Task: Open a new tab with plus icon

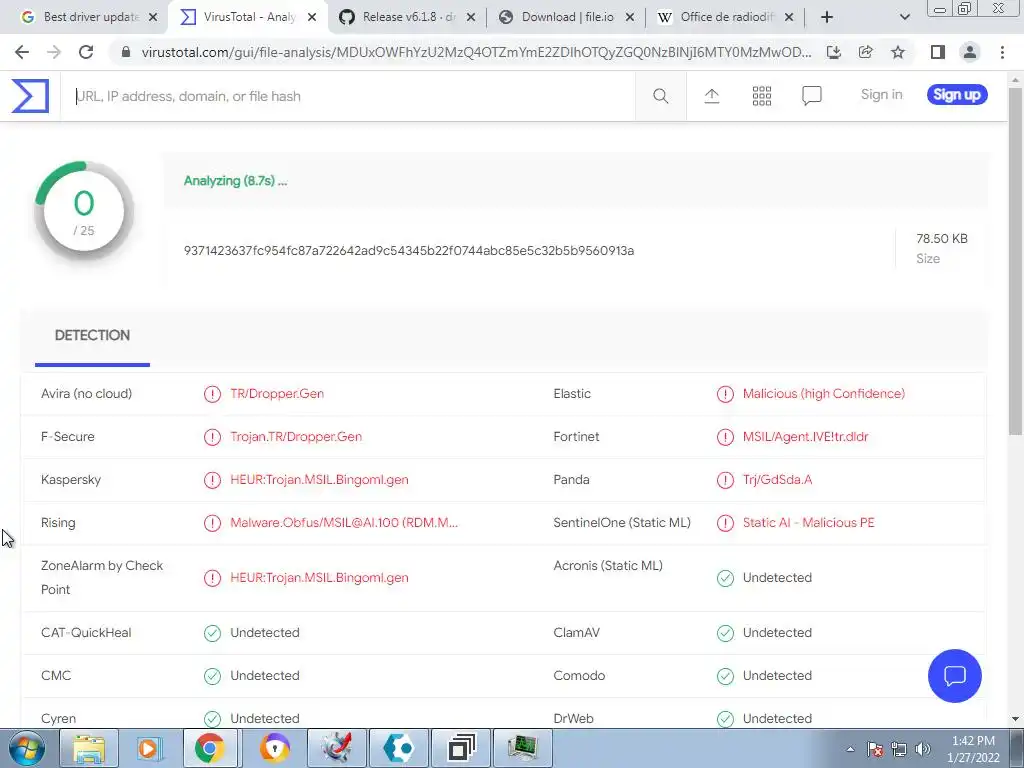Action: click(827, 17)
